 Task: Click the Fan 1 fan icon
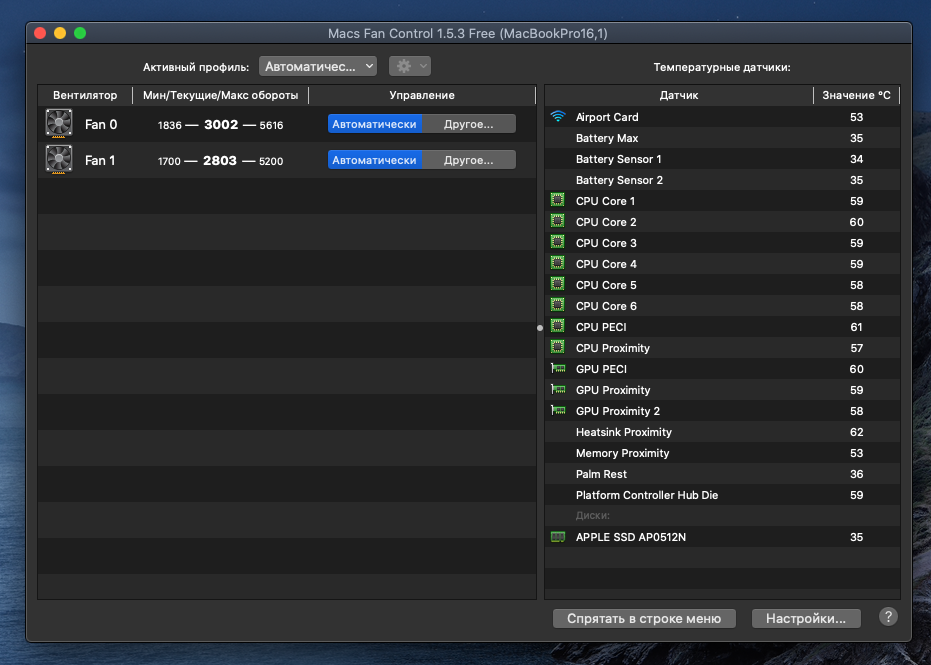point(59,159)
